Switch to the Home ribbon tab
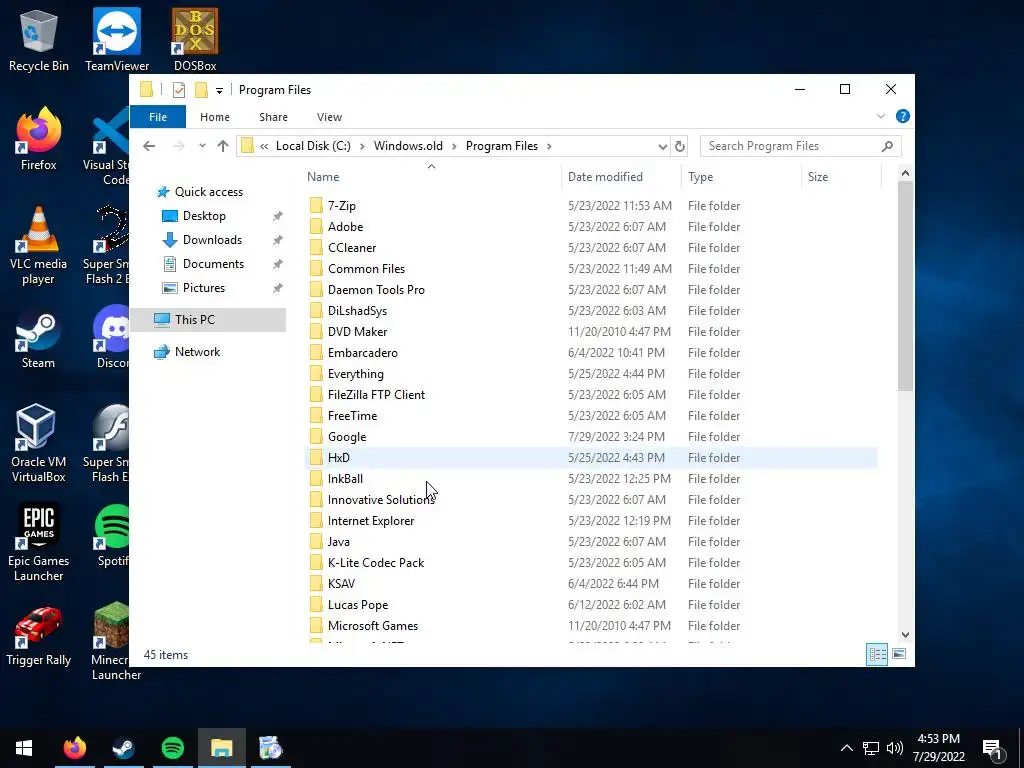1024x768 pixels. 215,117
